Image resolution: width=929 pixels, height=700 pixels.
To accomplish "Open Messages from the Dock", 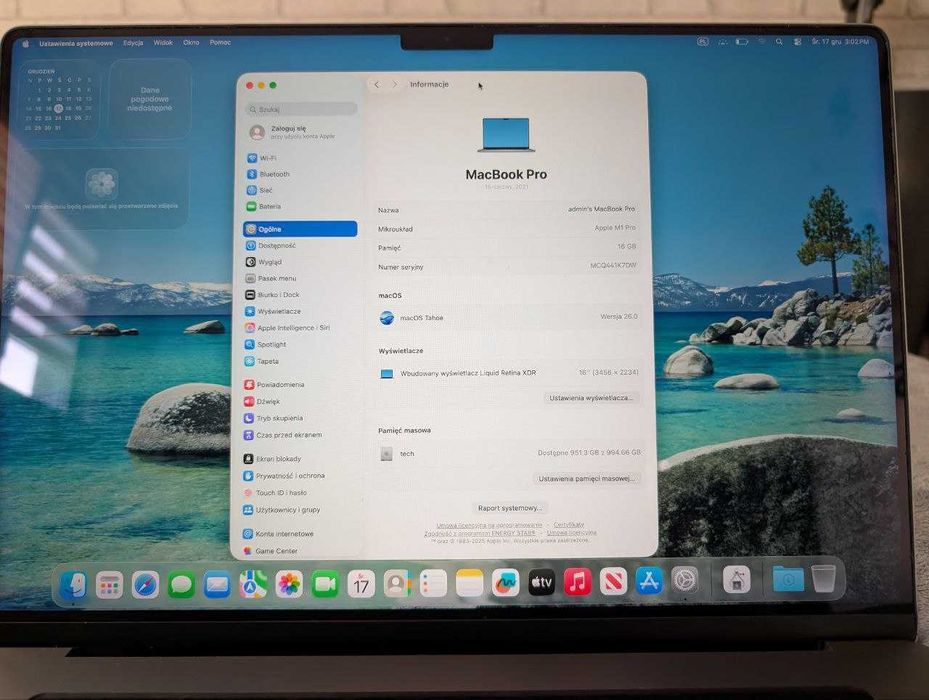I will coord(181,586).
